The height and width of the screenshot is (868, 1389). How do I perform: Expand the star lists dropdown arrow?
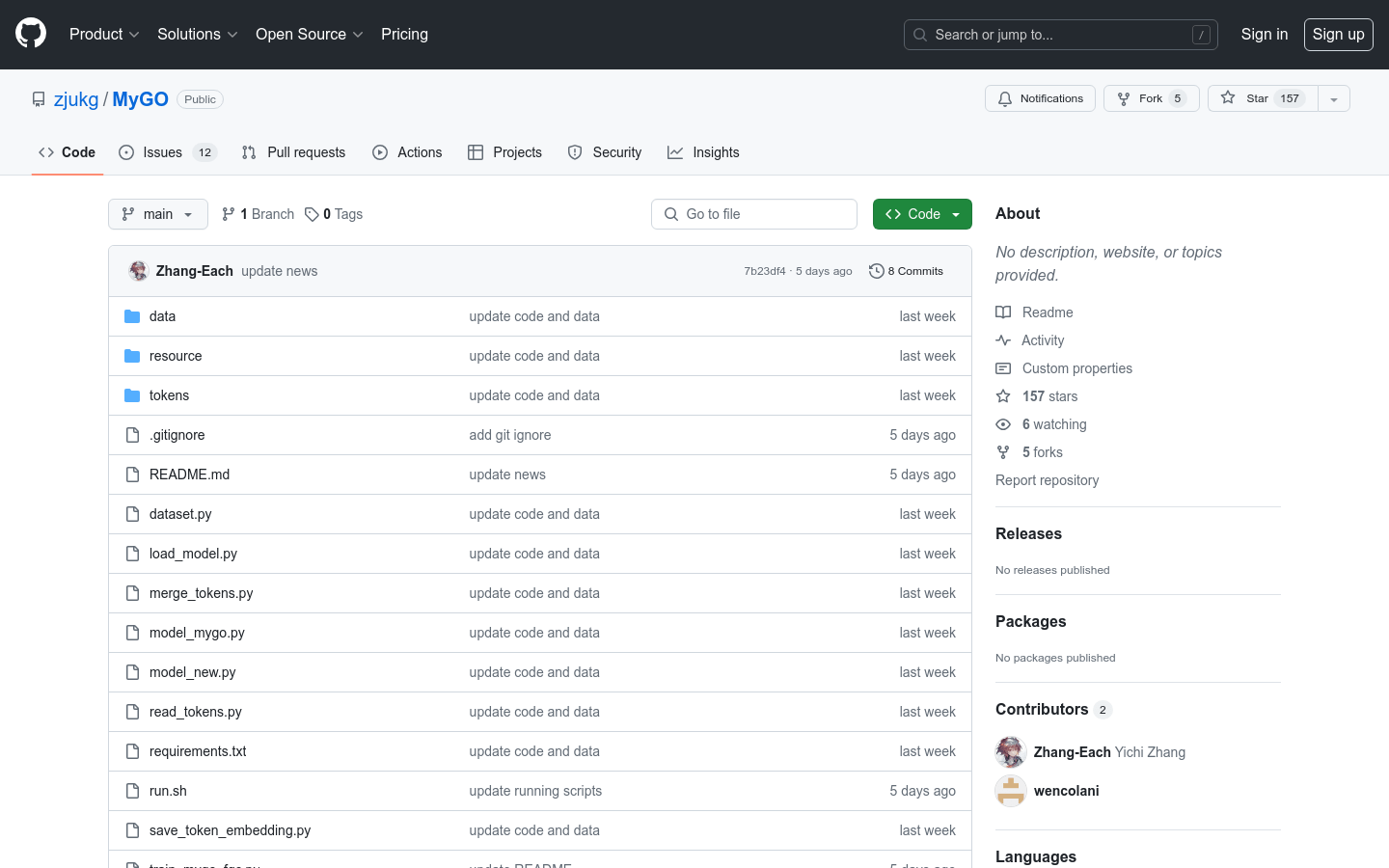coord(1334,98)
